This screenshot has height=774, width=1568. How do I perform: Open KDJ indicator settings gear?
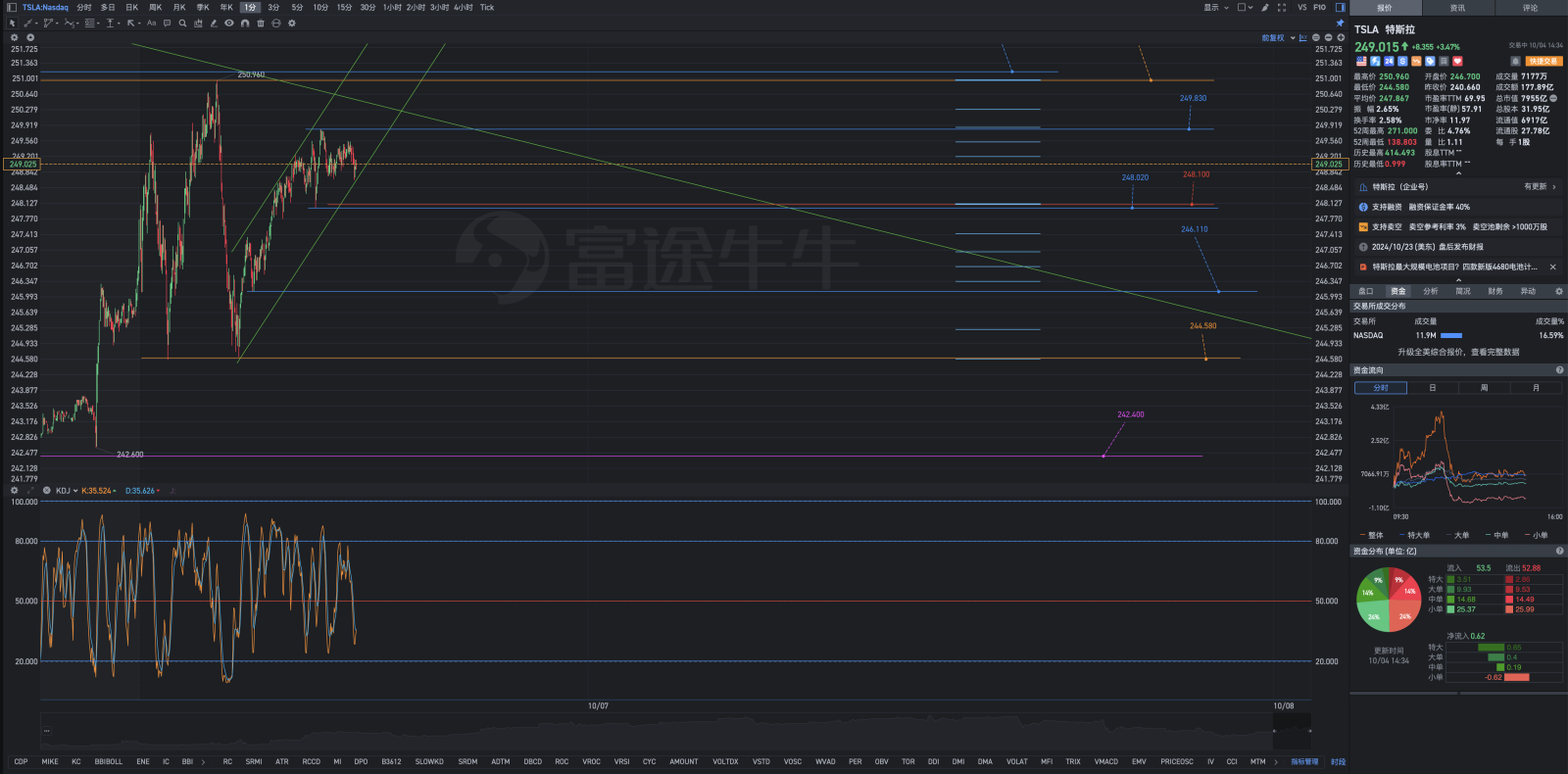(14, 491)
